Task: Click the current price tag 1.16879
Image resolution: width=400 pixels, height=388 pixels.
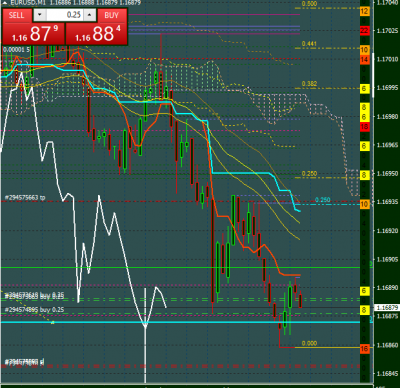Action: [x=387, y=307]
